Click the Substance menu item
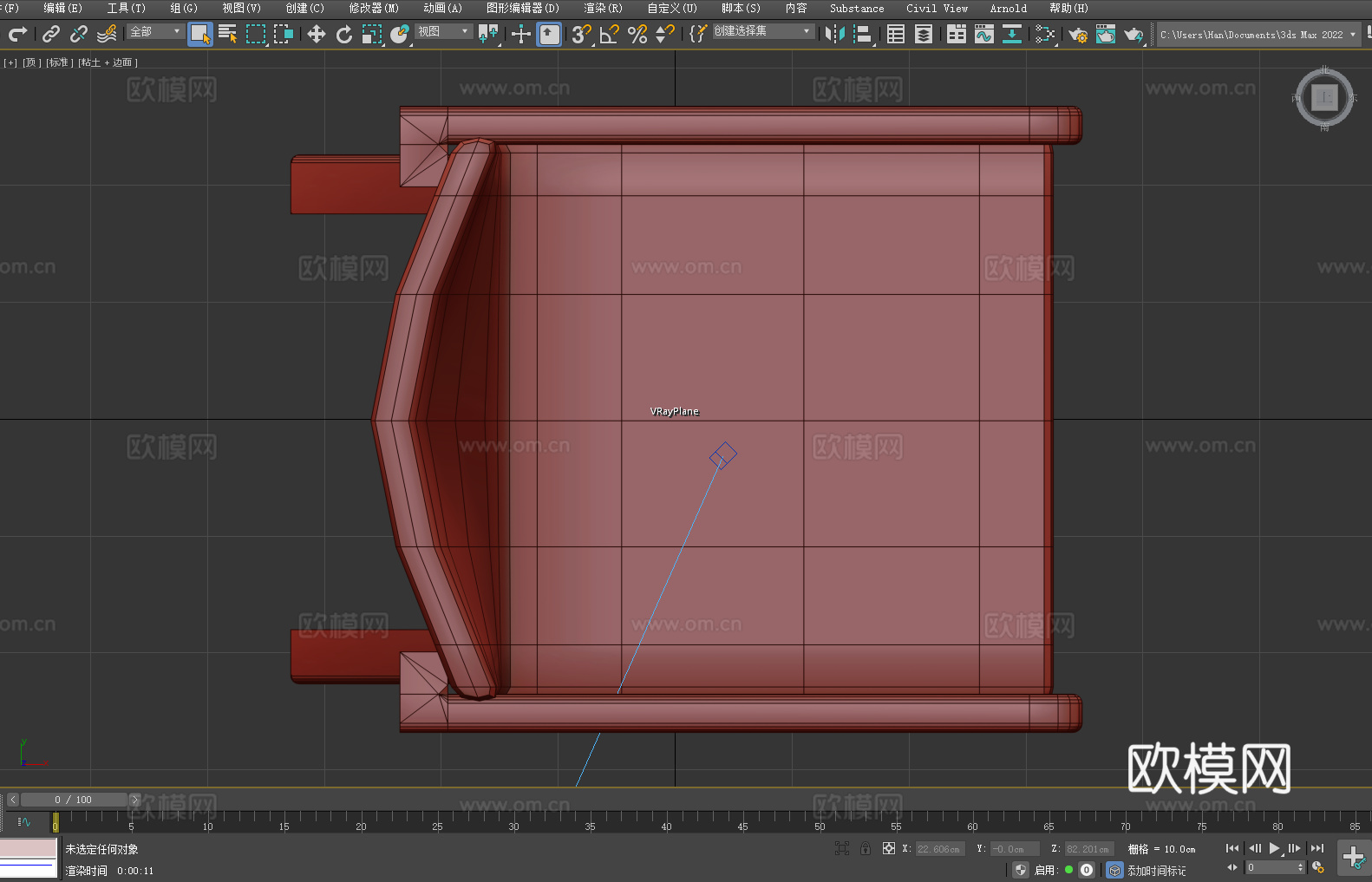 857,9
